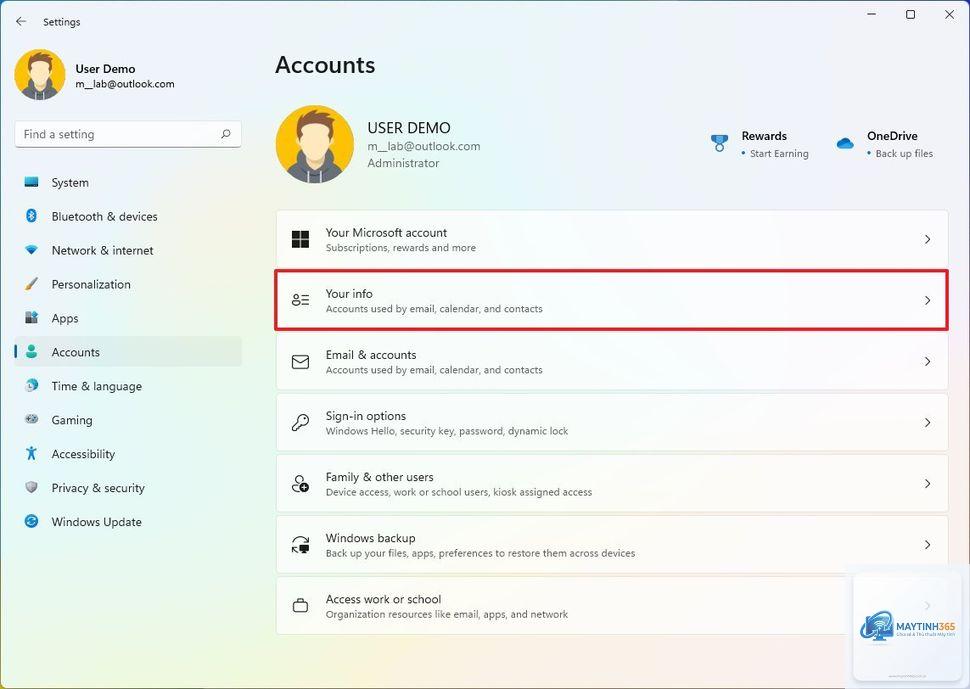Expand Sign-in options chevron

[927, 422]
